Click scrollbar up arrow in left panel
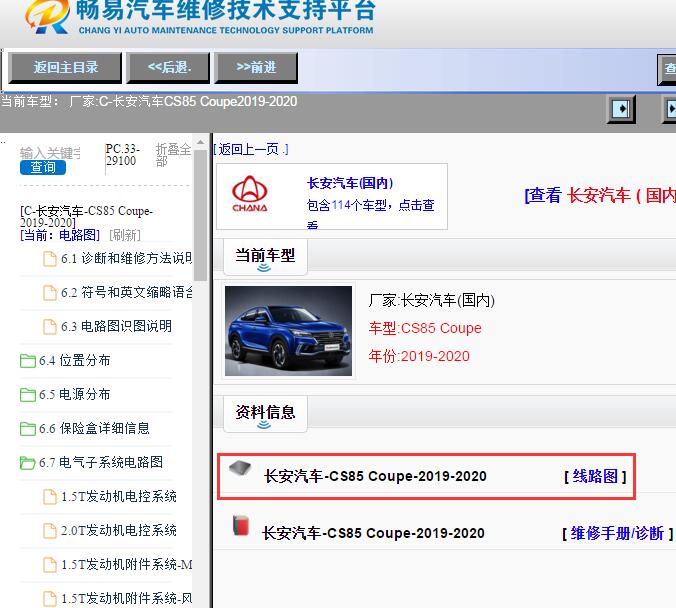 [x=200, y=142]
